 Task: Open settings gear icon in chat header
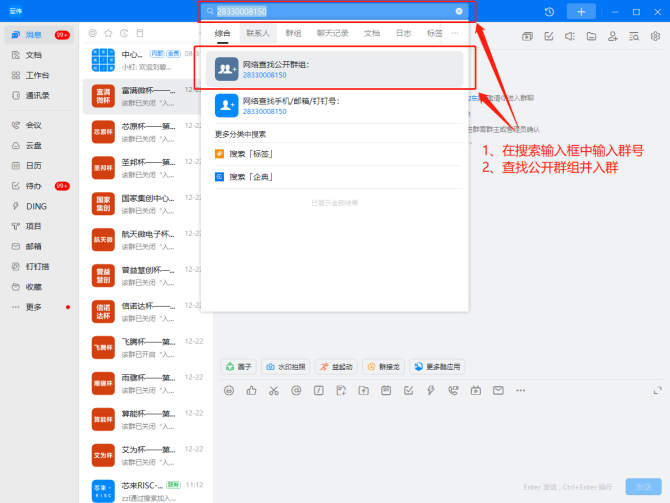(x=655, y=36)
